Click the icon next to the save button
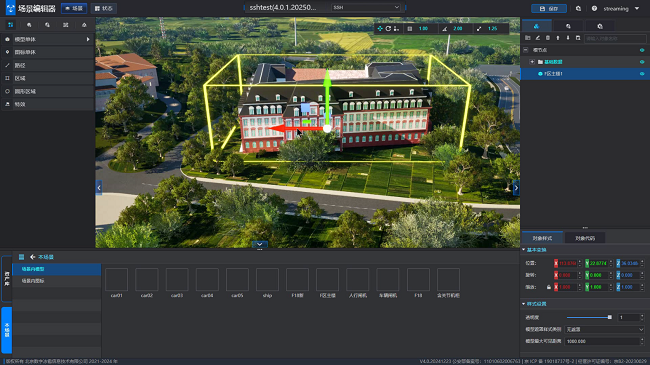Screen dimensions: 650x365 coord(578,8)
